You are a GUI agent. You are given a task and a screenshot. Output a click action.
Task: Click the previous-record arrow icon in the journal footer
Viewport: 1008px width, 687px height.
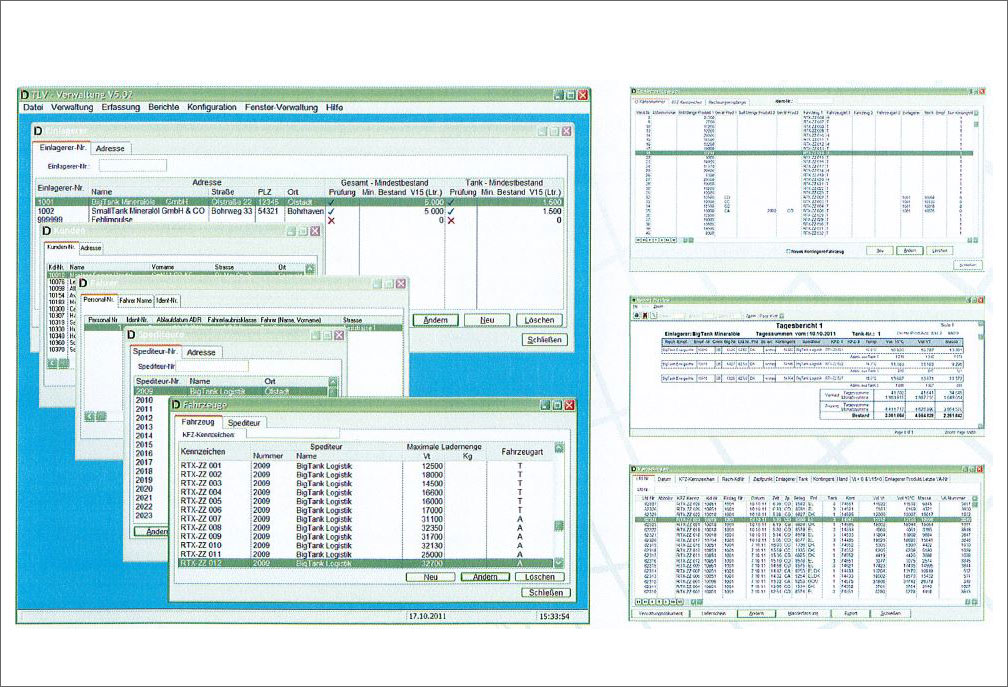tap(645, 600)
